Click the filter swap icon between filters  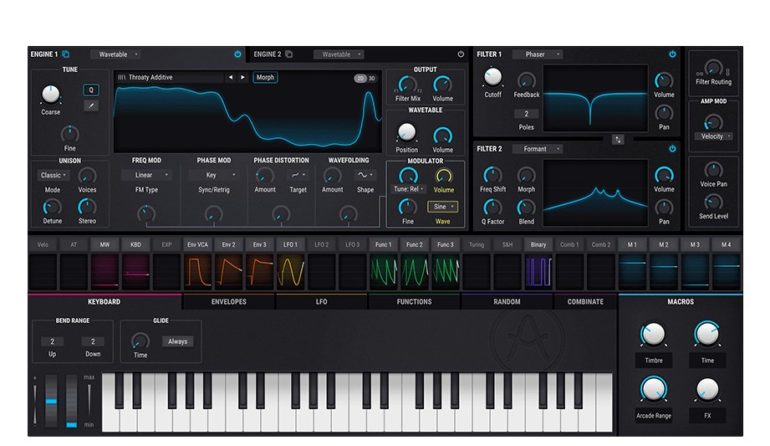pos(618,138)
